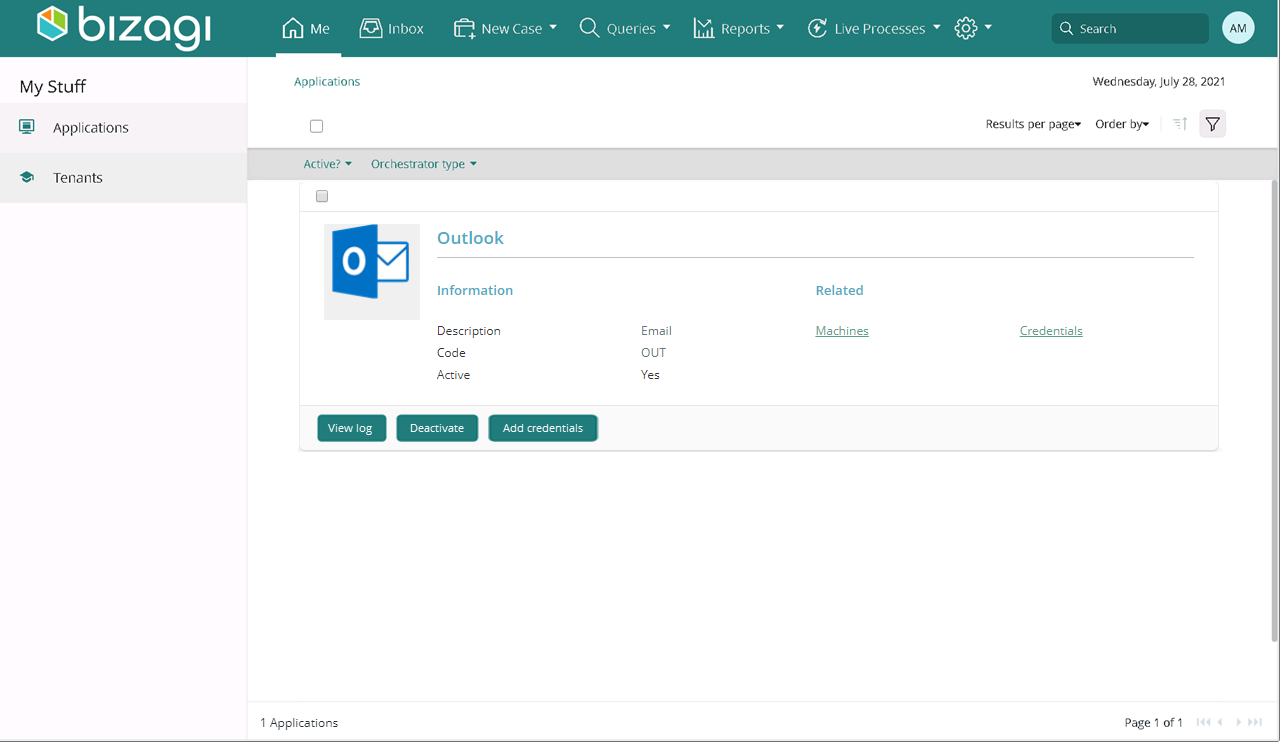This screenshot has width=1280, height=742.
Task: Click the Information section heading
Action: click(x=475, y=290)
